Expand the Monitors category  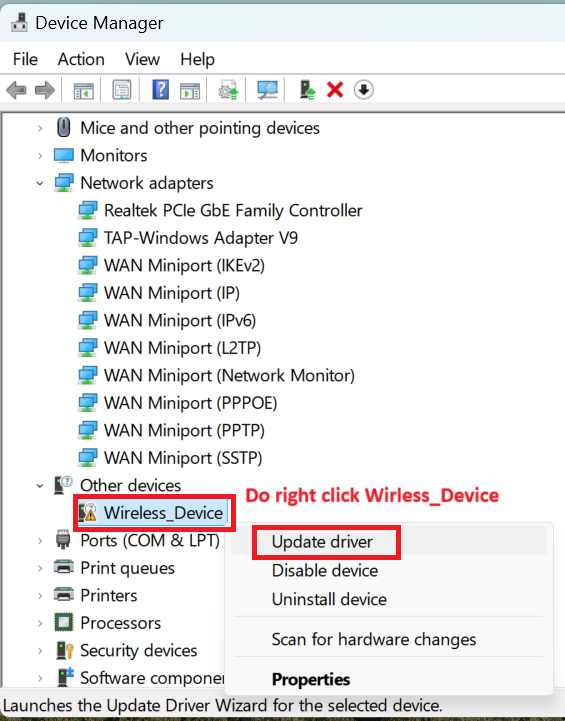coord(40,156)
